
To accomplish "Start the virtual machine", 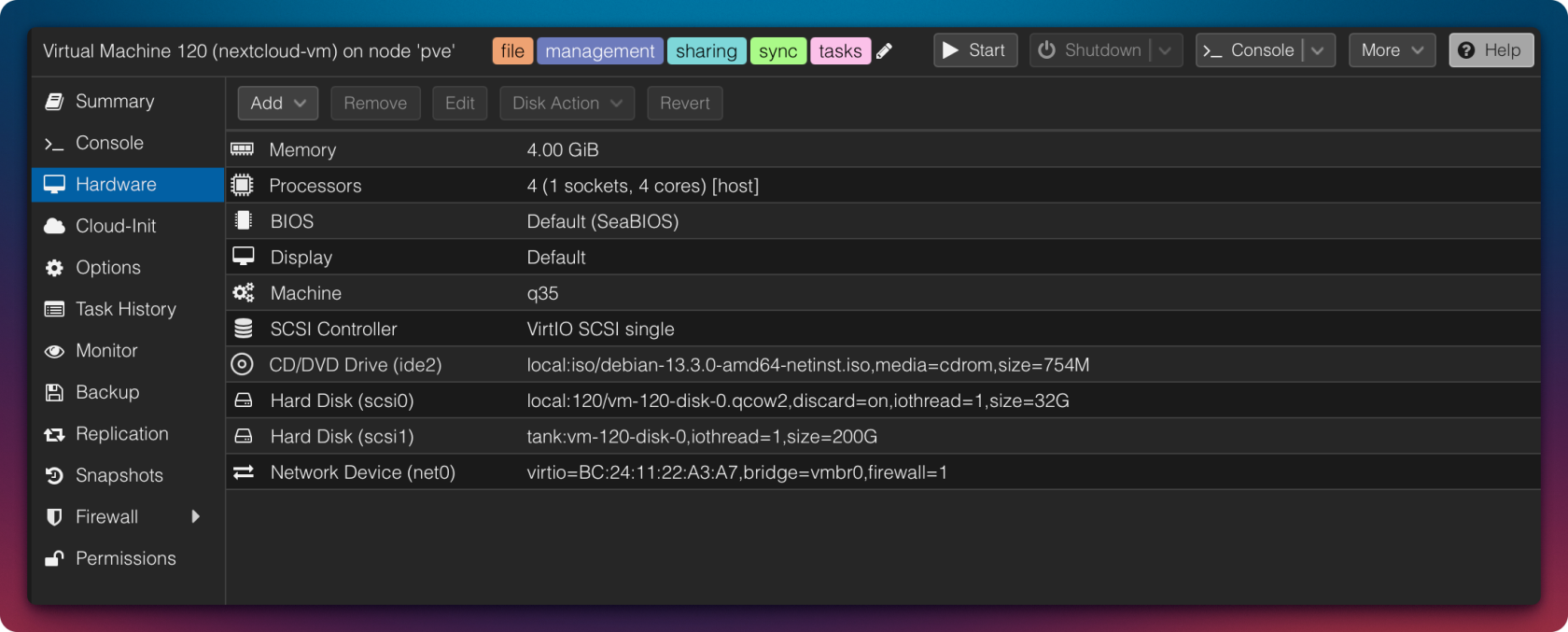I will pos(974,50).
